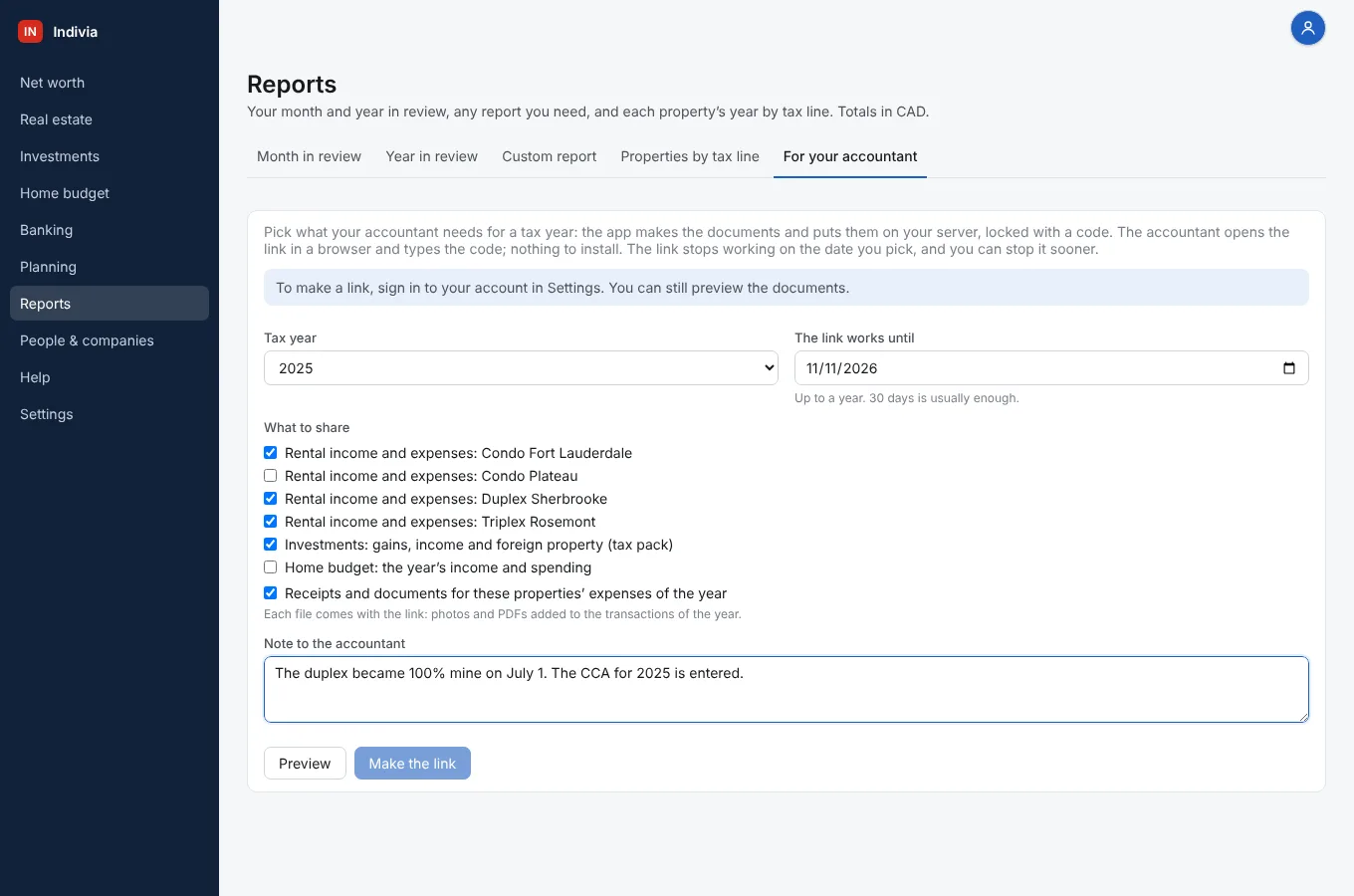1354x896 pixels.
Task: Select Reports in sidebar
Action: pos(110,304)
